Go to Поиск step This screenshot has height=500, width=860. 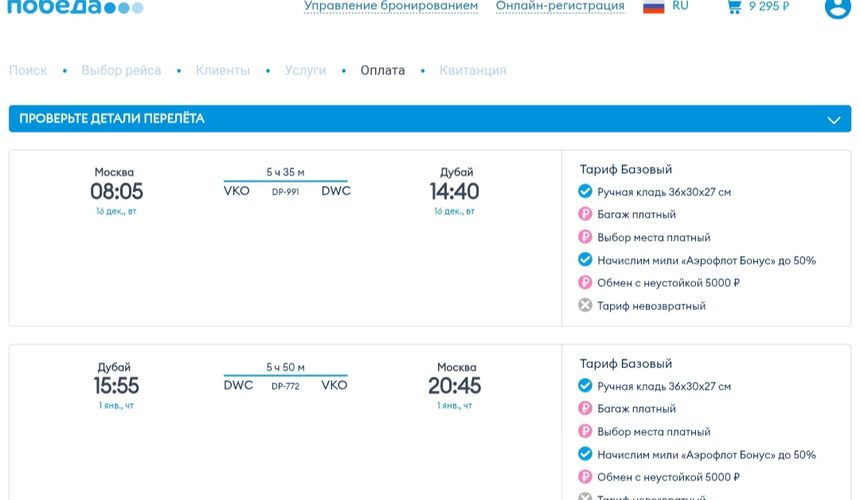click(x=28, y=70)
